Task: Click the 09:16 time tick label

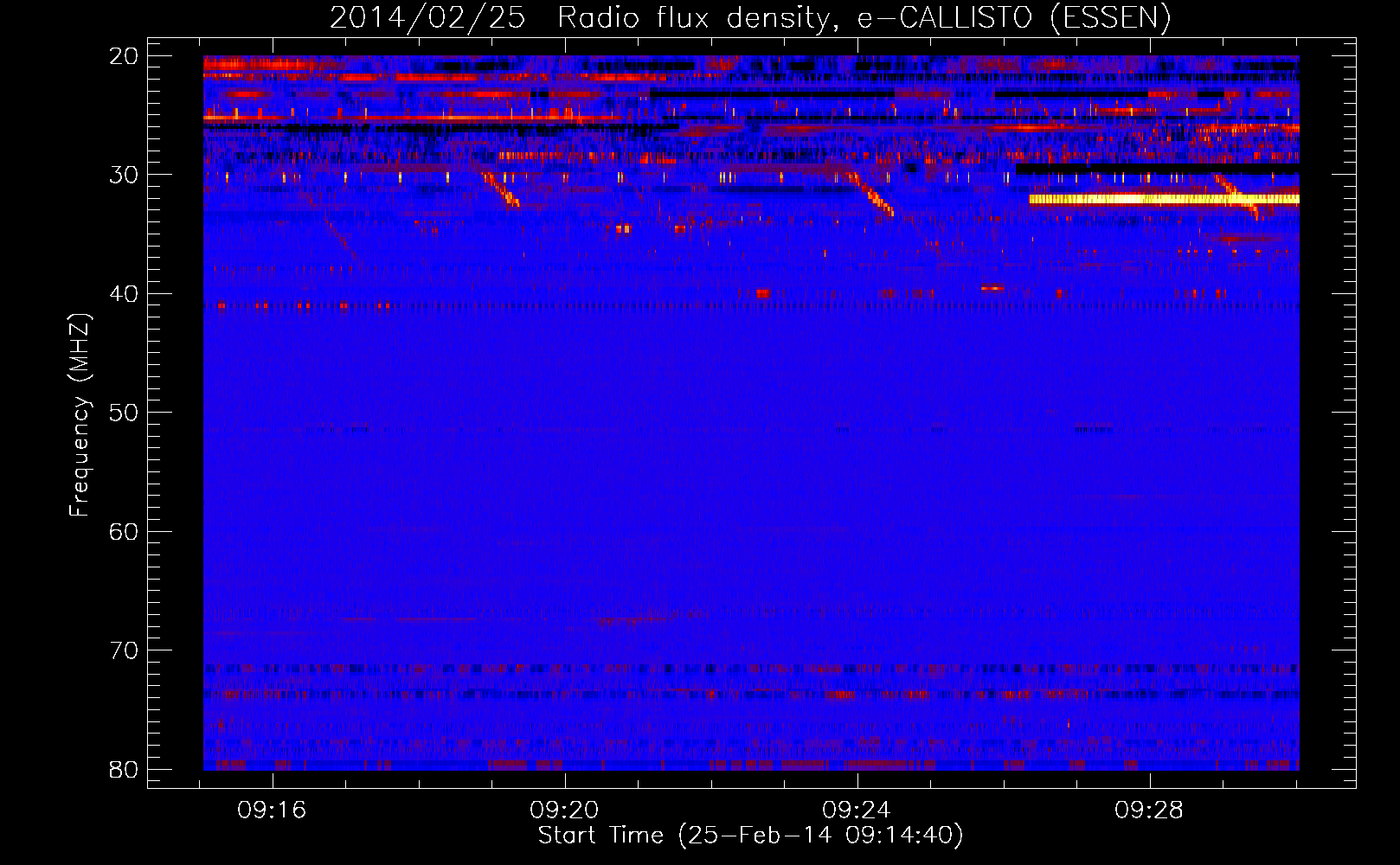Action: (x=272, y=811)
